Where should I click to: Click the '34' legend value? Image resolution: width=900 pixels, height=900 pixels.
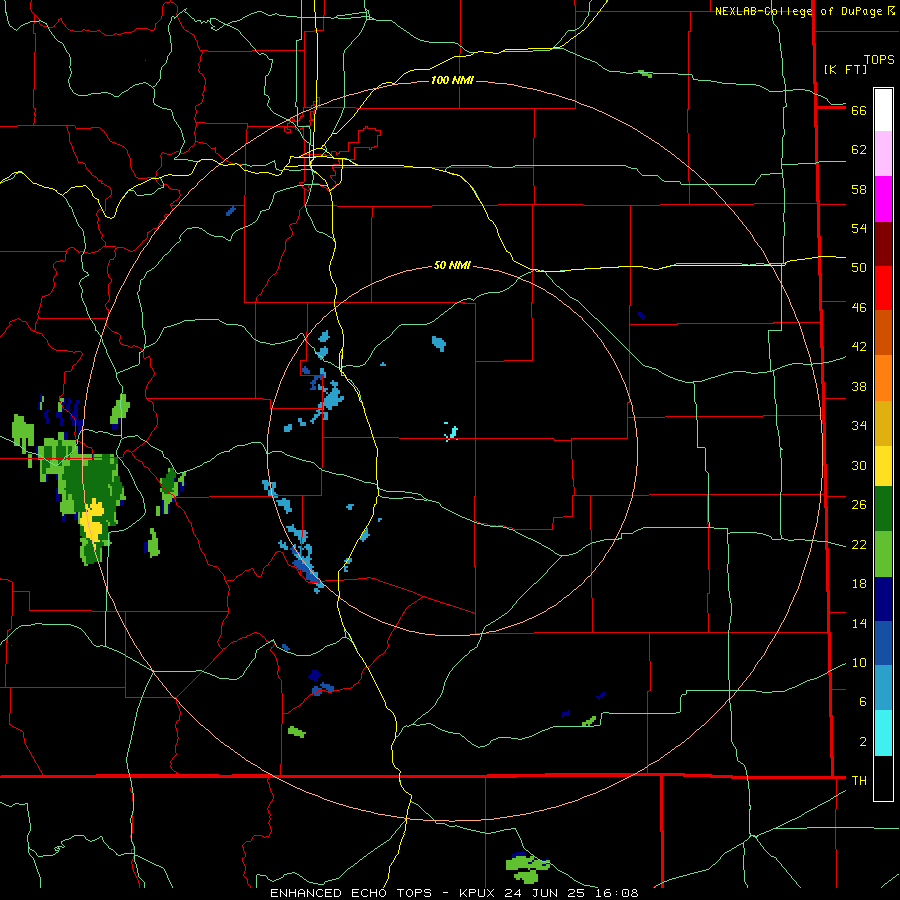tap(859, 426)
